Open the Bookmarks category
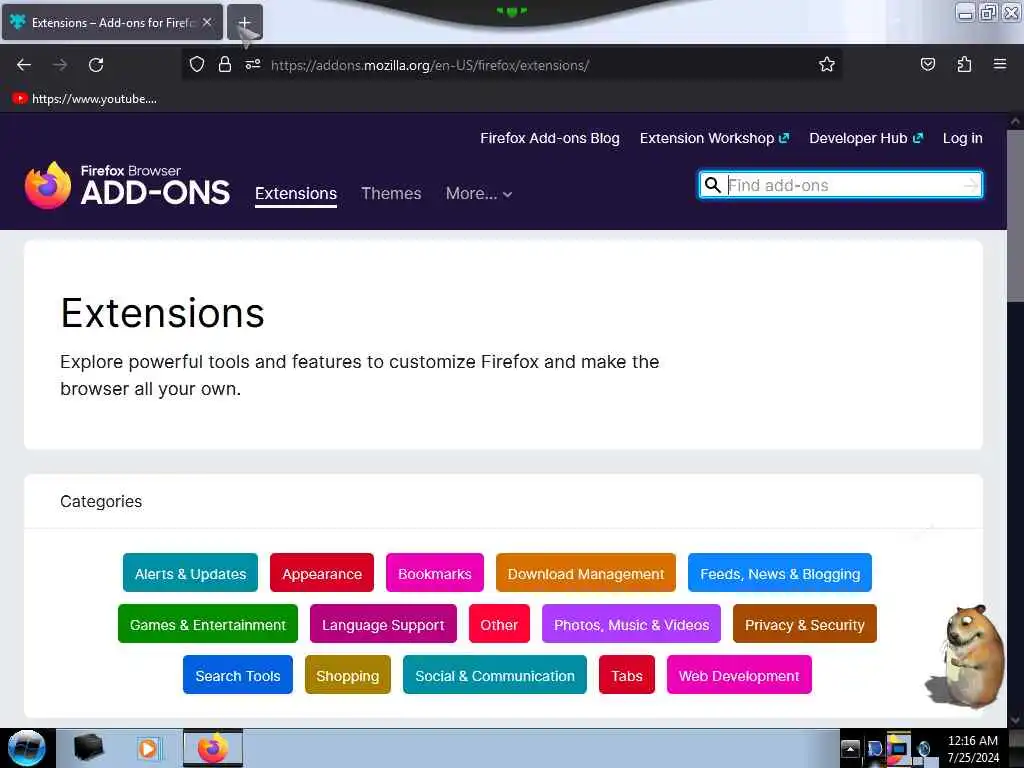The width and height of the screenshot is (1024, 768). click(x=435, y=573)
